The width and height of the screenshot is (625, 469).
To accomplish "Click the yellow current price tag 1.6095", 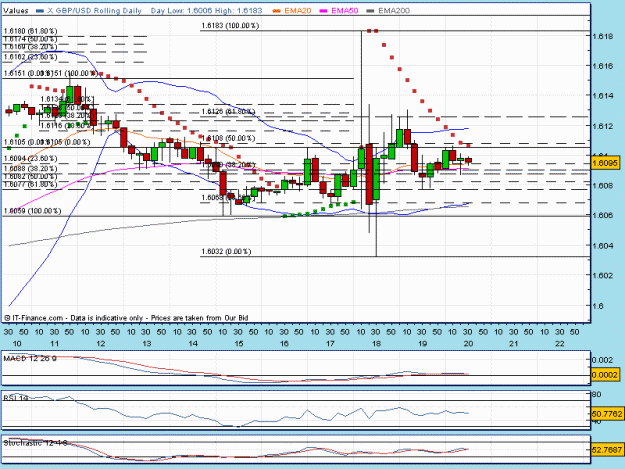I will [x=605, y=163].
